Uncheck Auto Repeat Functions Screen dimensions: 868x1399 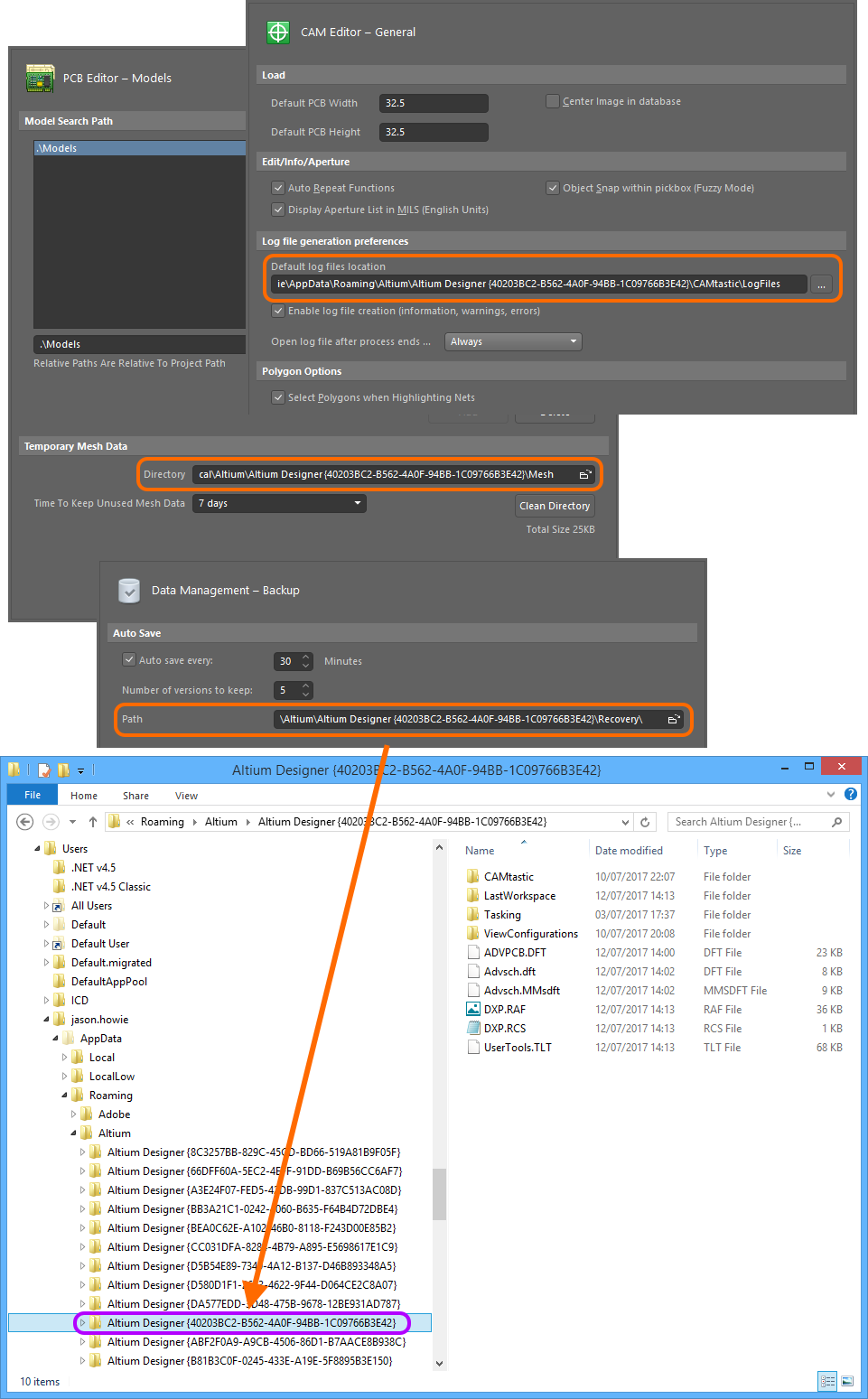pyautogui.click(x=278, y=189)
